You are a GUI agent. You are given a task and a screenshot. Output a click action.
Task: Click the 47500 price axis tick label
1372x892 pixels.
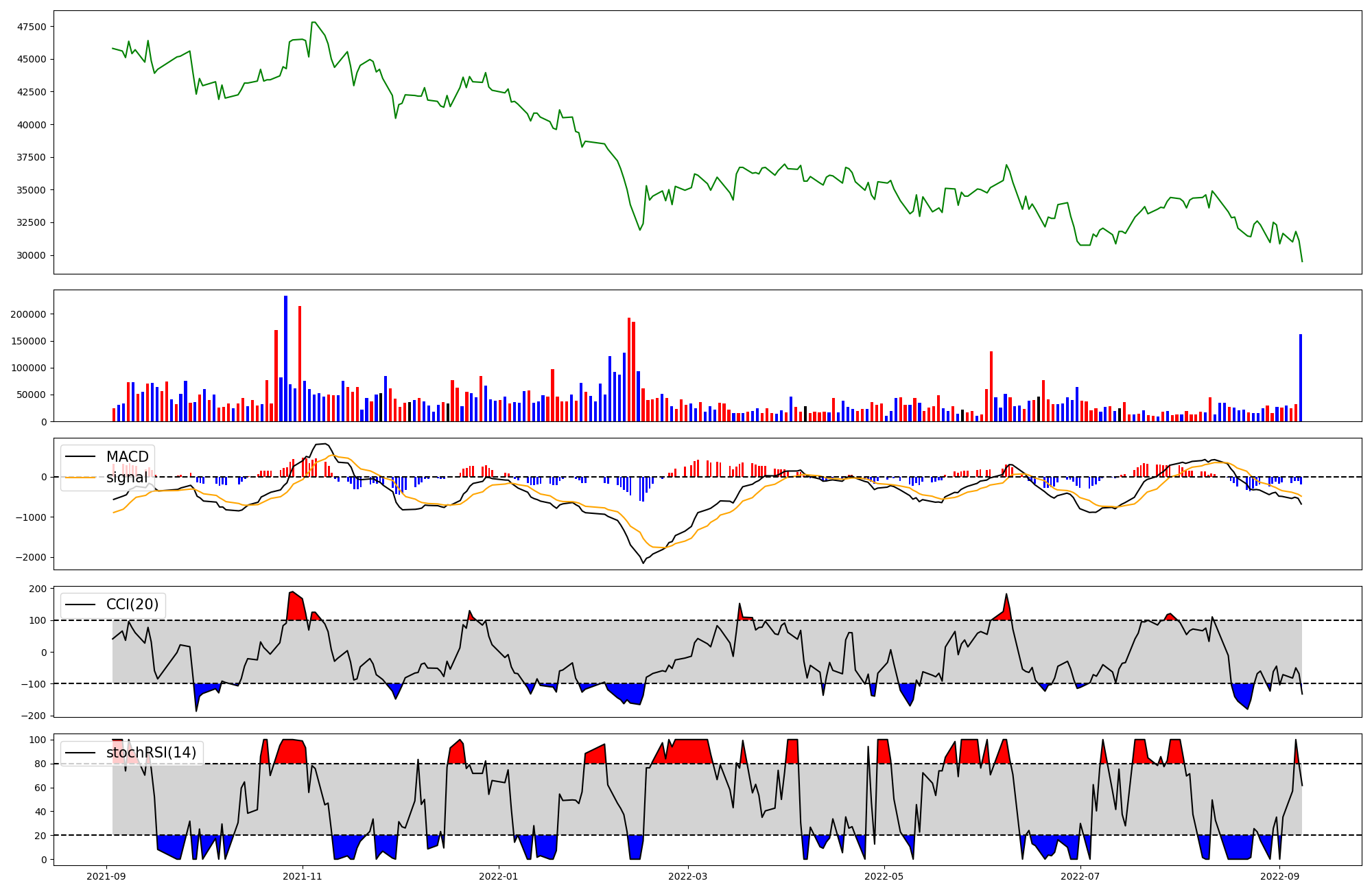(x=32, y=27)
